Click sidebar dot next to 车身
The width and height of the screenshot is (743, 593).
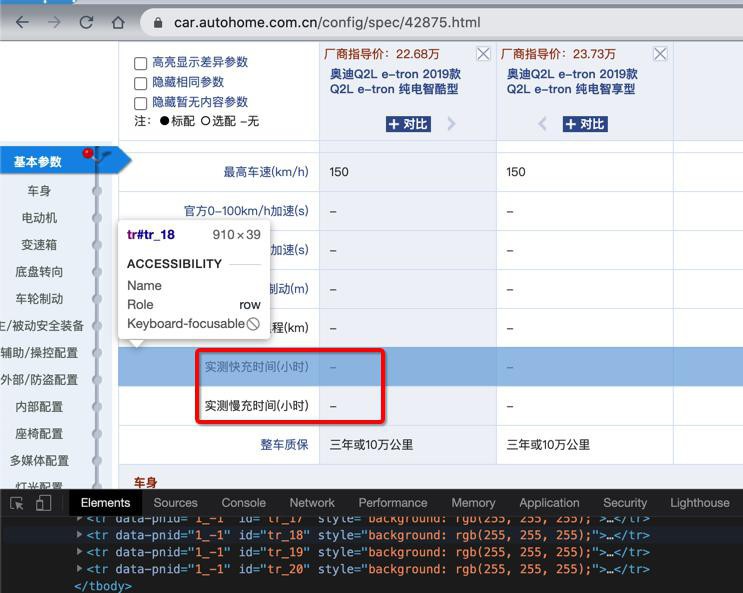(97, 191)
